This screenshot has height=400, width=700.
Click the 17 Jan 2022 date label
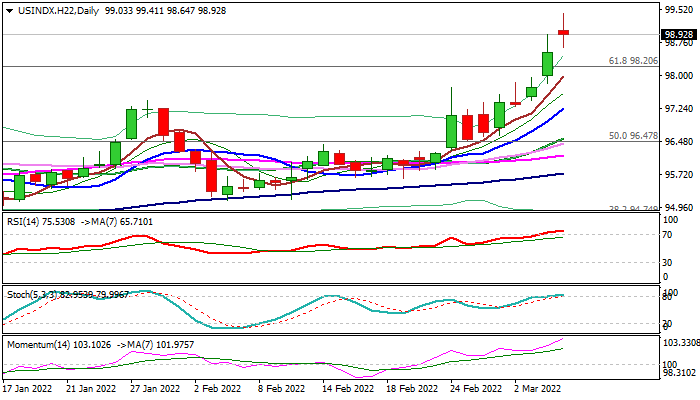point(30,389)
